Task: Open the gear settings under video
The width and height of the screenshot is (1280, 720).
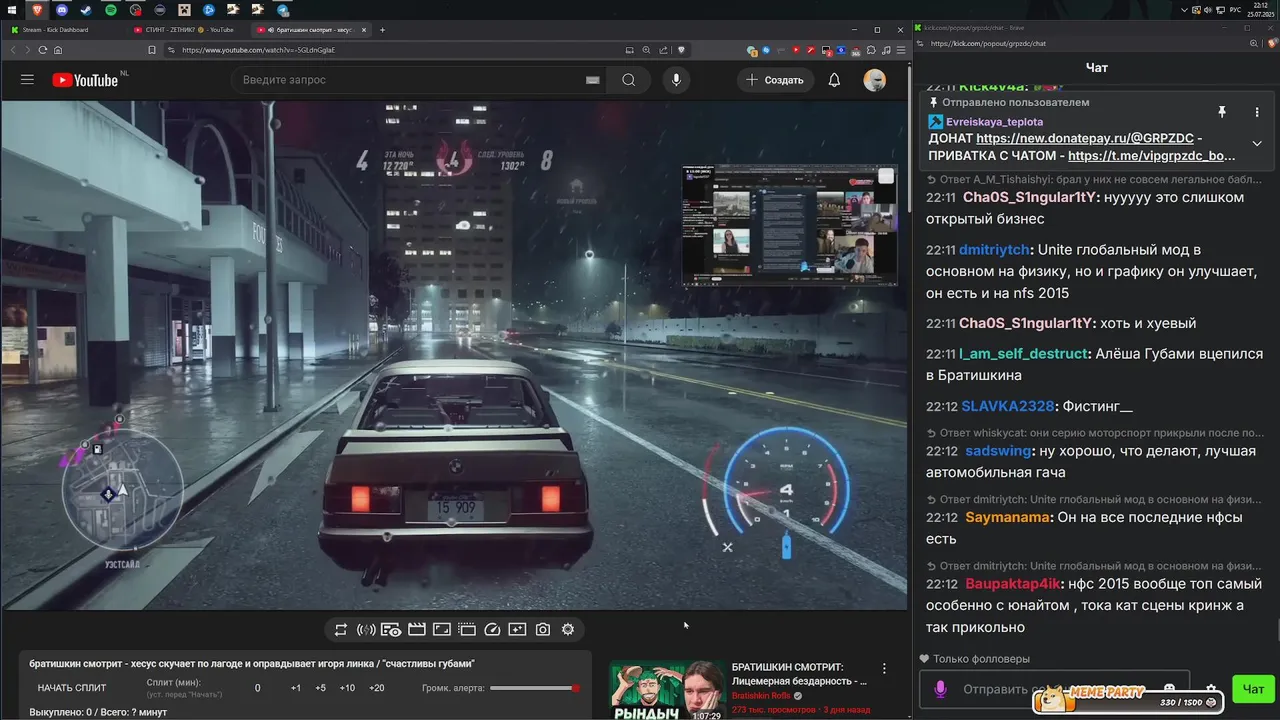Action: (x=568, y=630)
